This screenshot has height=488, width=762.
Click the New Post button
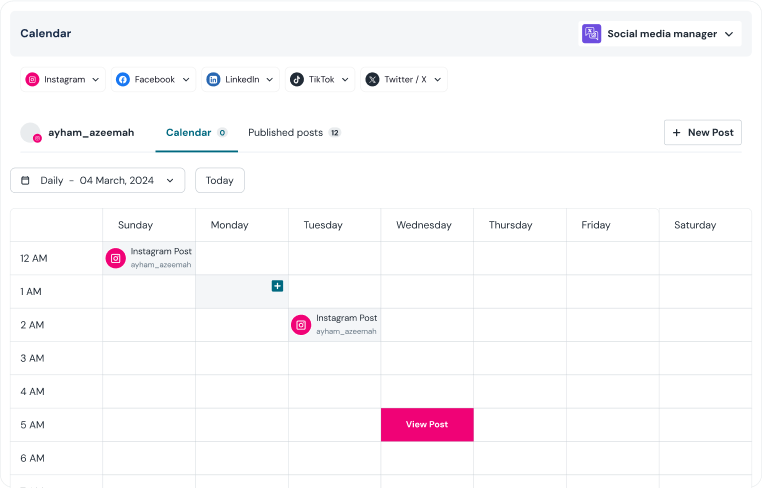(x=702, y=133)
